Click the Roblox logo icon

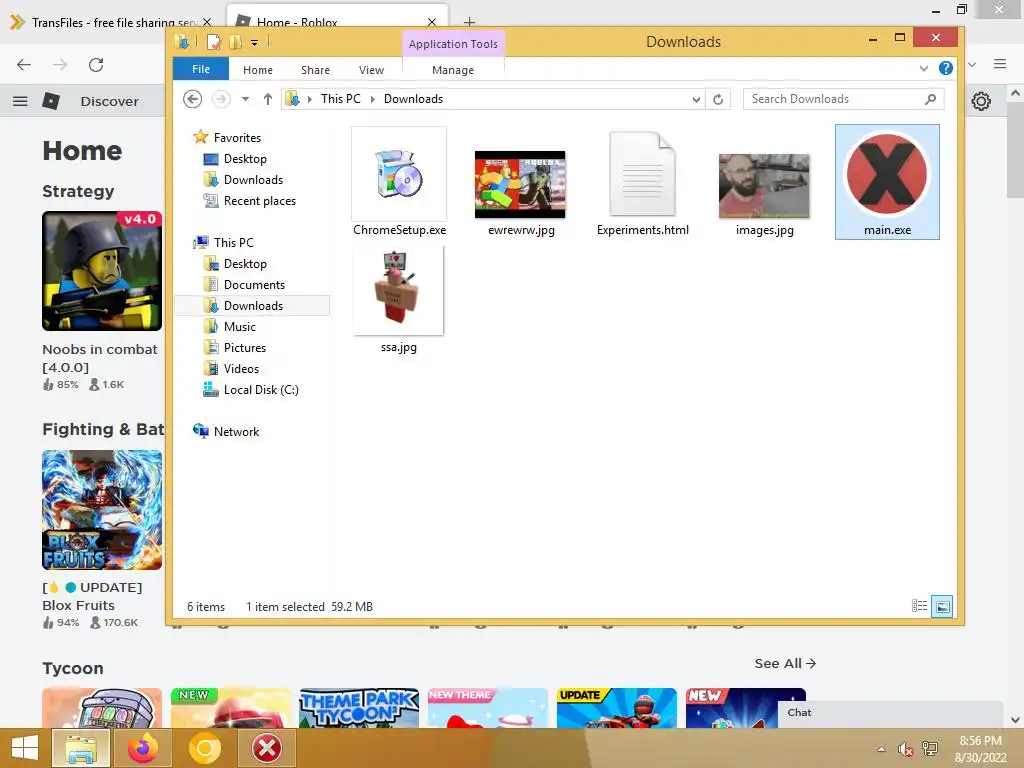[x=51, y=101]
